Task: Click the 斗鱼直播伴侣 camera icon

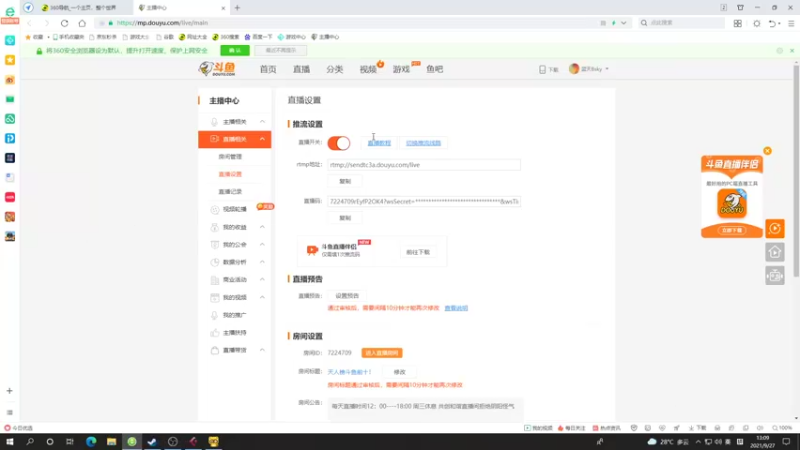Action: click(x=312, y=249)
